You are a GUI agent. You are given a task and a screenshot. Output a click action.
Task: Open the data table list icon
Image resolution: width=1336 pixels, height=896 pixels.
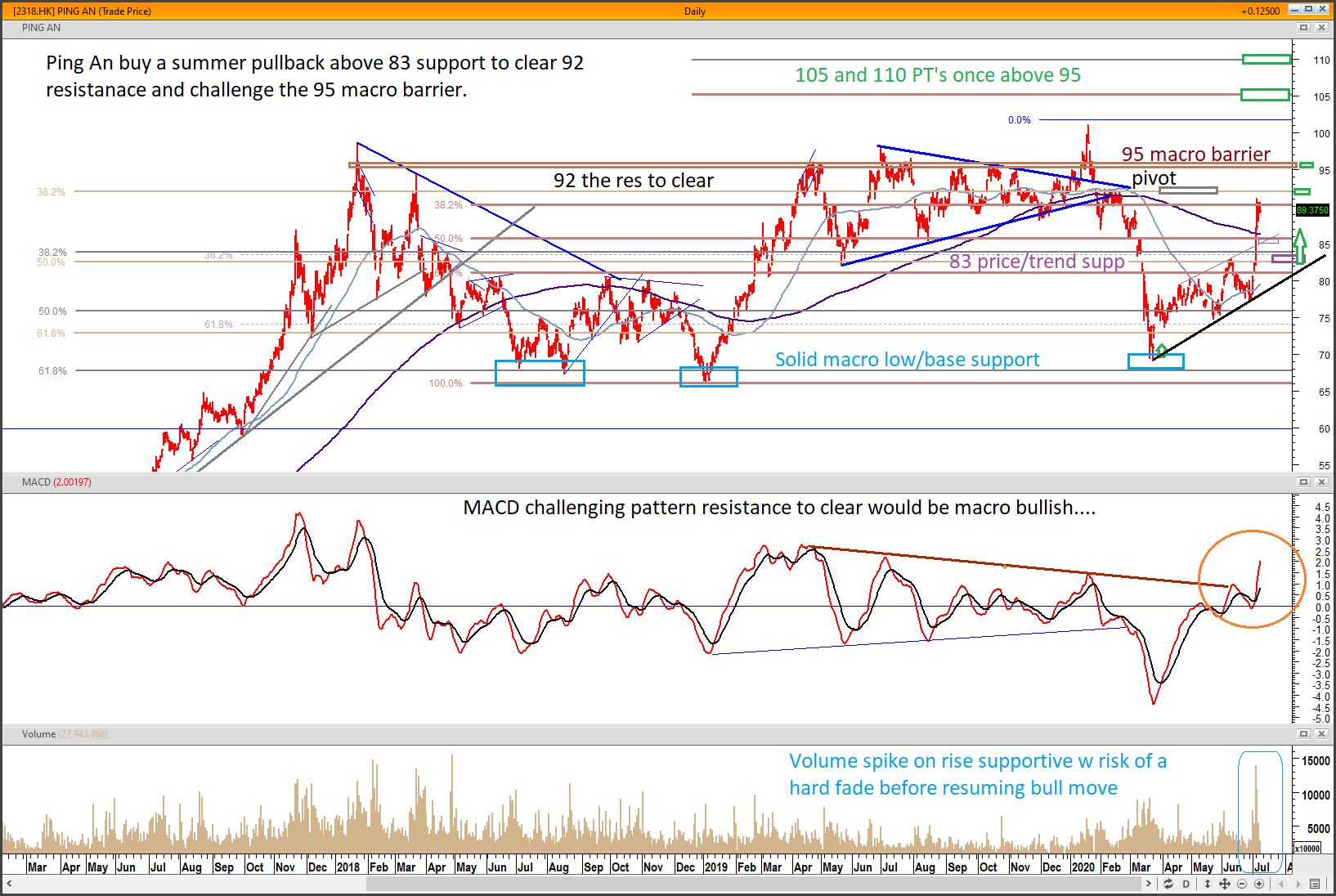point(1315,884)
